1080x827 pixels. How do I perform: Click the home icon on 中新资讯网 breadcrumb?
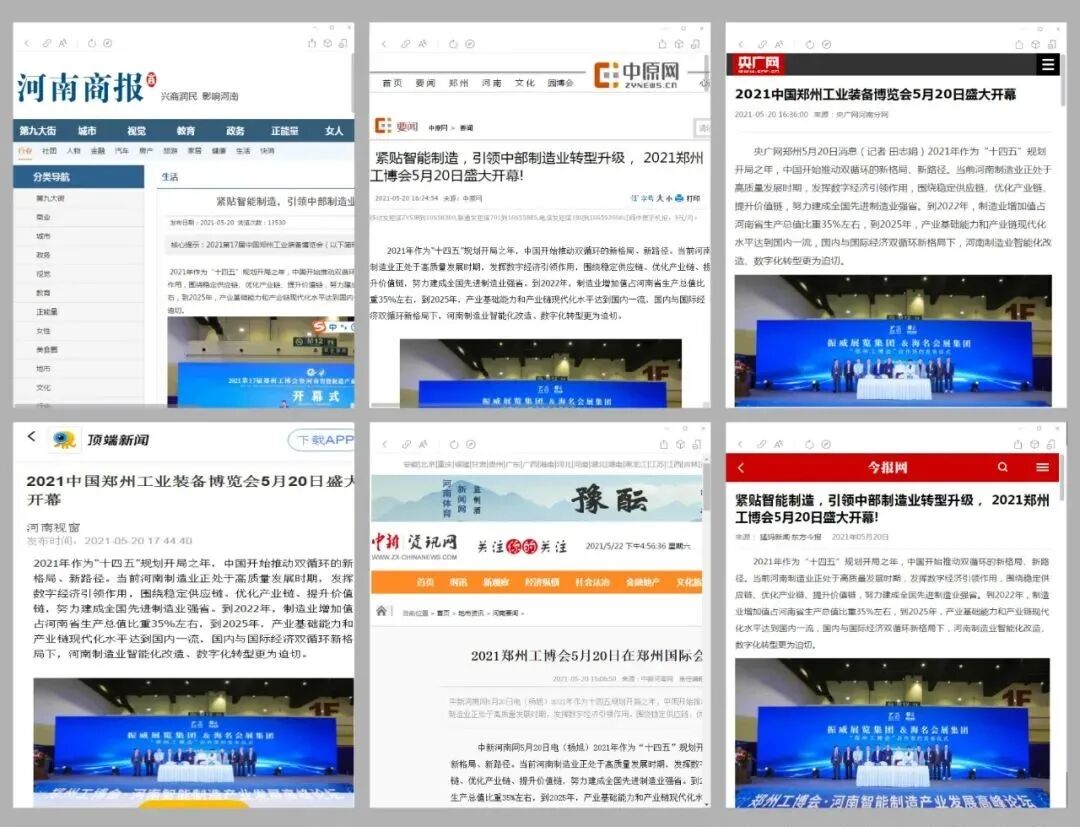(x=381, y=611)
